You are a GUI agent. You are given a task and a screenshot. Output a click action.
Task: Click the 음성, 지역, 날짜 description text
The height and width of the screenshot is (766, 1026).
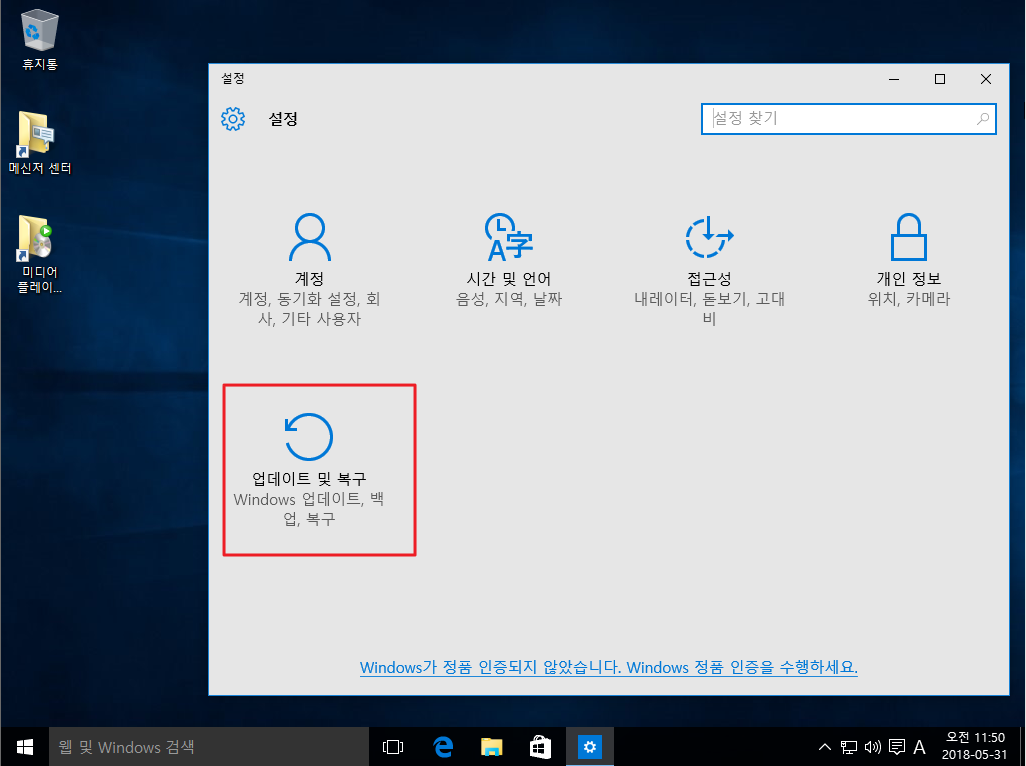(x=509, y=299)
